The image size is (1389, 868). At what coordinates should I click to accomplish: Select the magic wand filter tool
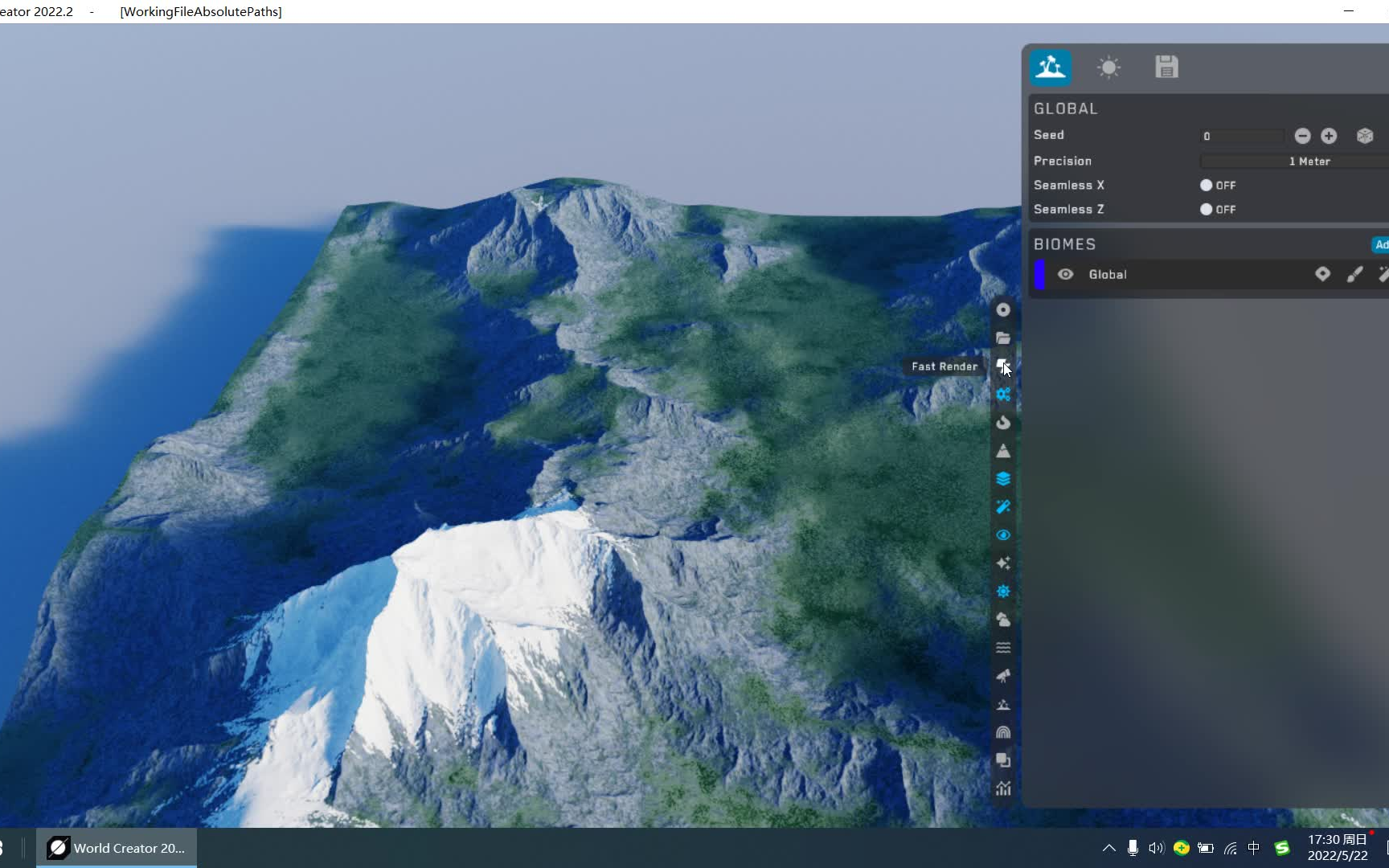(x=1002, y=507)
